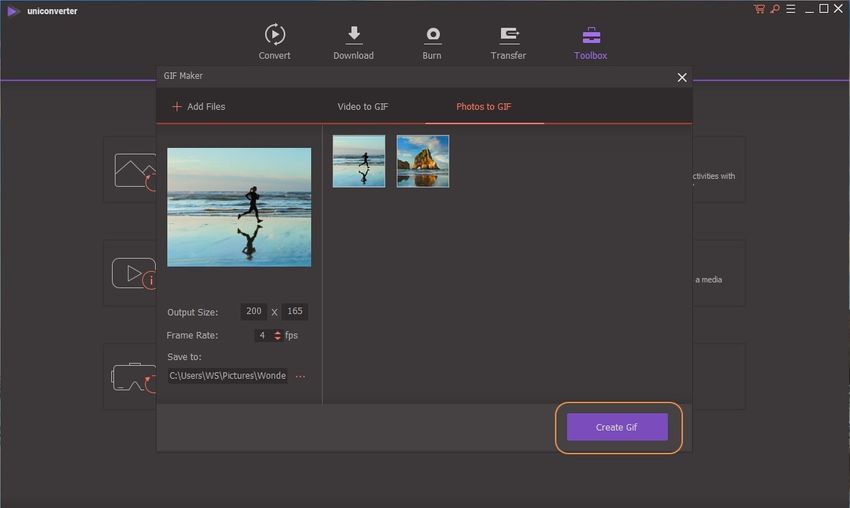This screenshot has width=850, height=508.
Task: Click the VR converter headset icon
Action: point(131,376)
